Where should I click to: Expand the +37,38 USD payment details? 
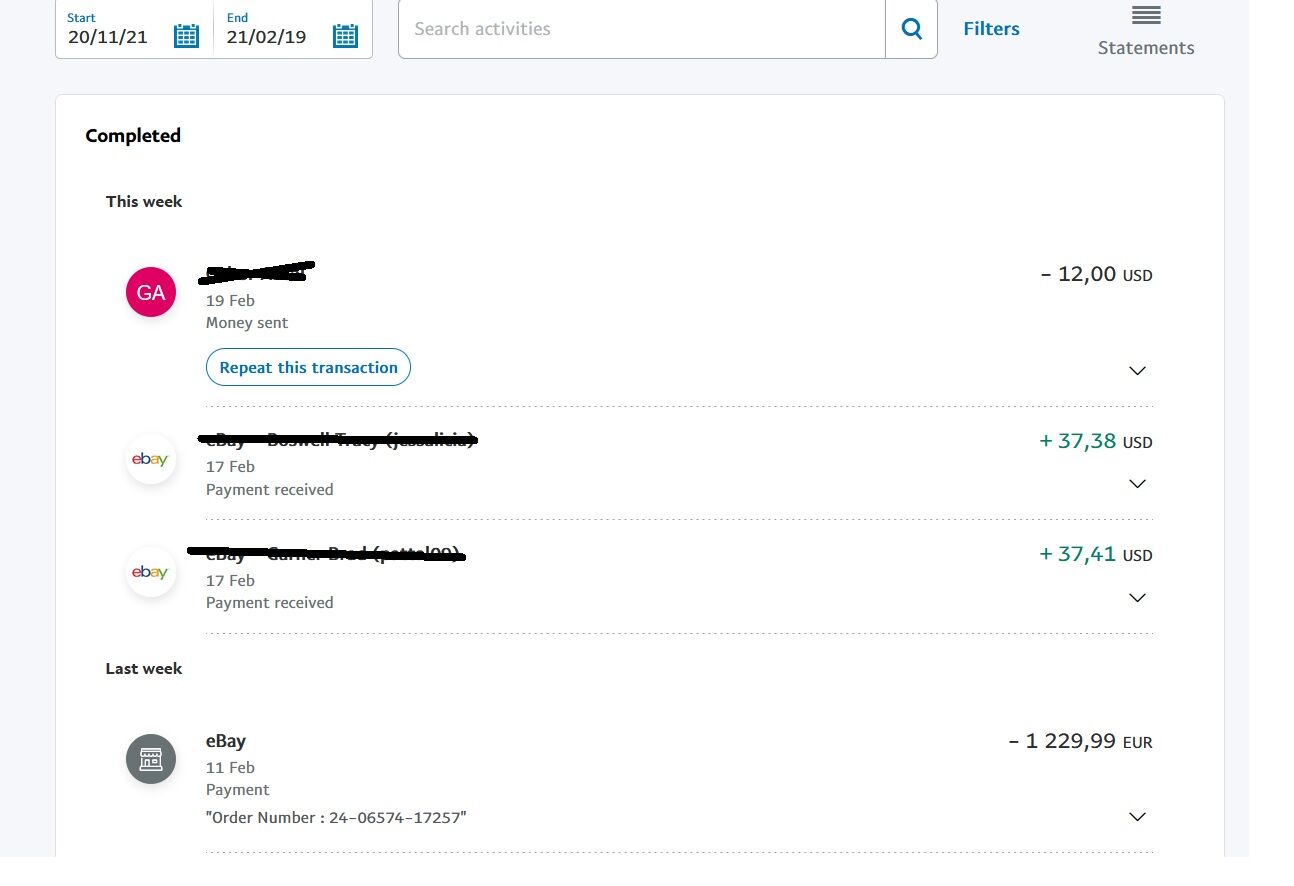(x=1137, y=484)
